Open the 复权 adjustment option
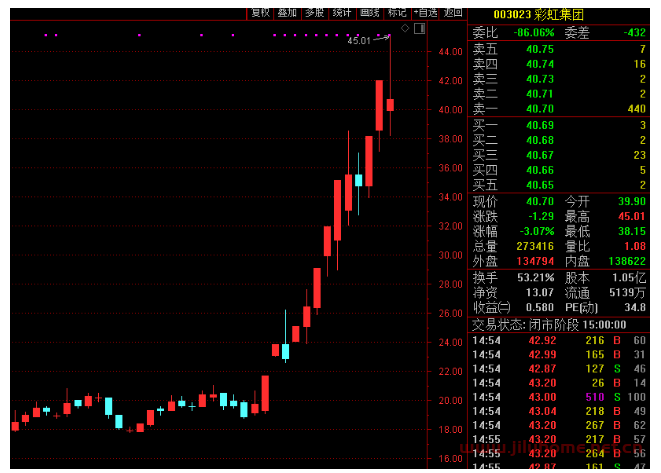Viewport: 661px width, 473px height. [x=260, y=13]
